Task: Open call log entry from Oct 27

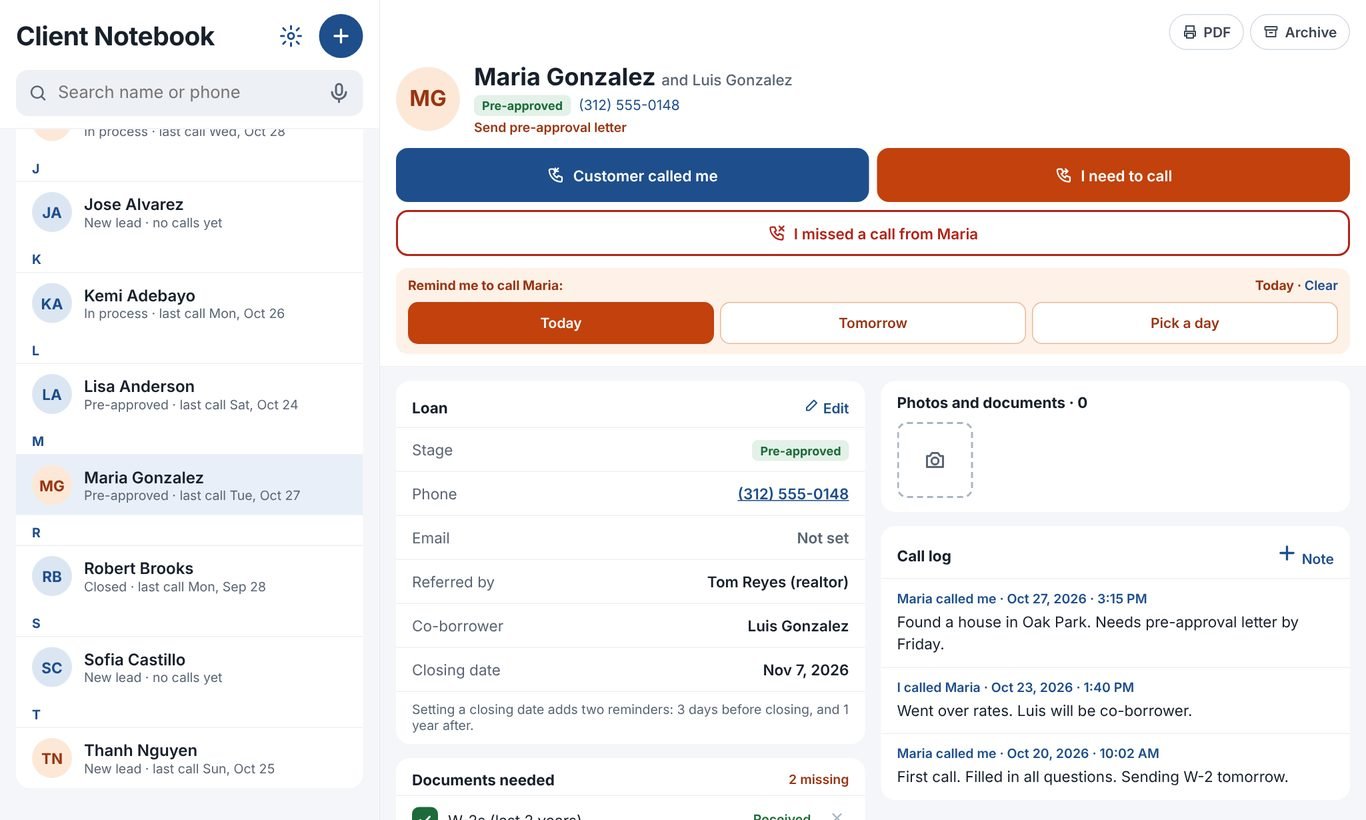Action: coord(1115,621)
